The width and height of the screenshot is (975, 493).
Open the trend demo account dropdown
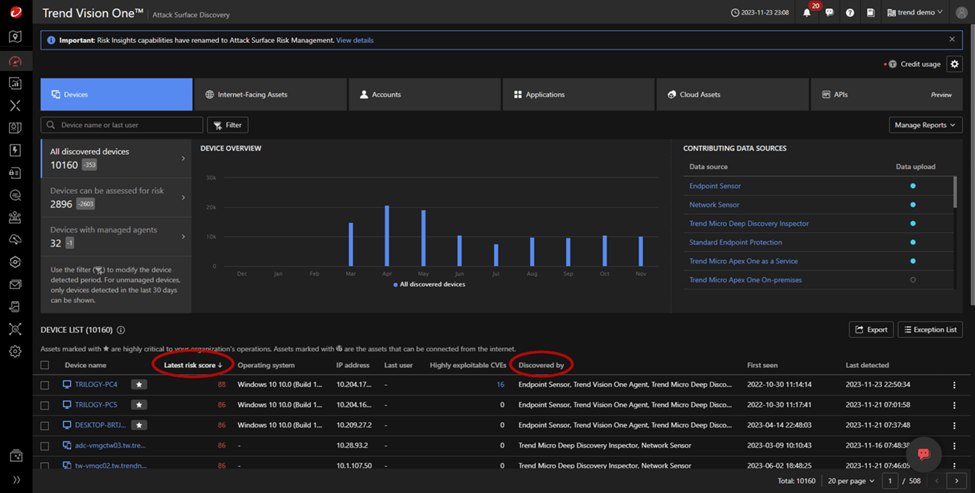click(914, 12)
